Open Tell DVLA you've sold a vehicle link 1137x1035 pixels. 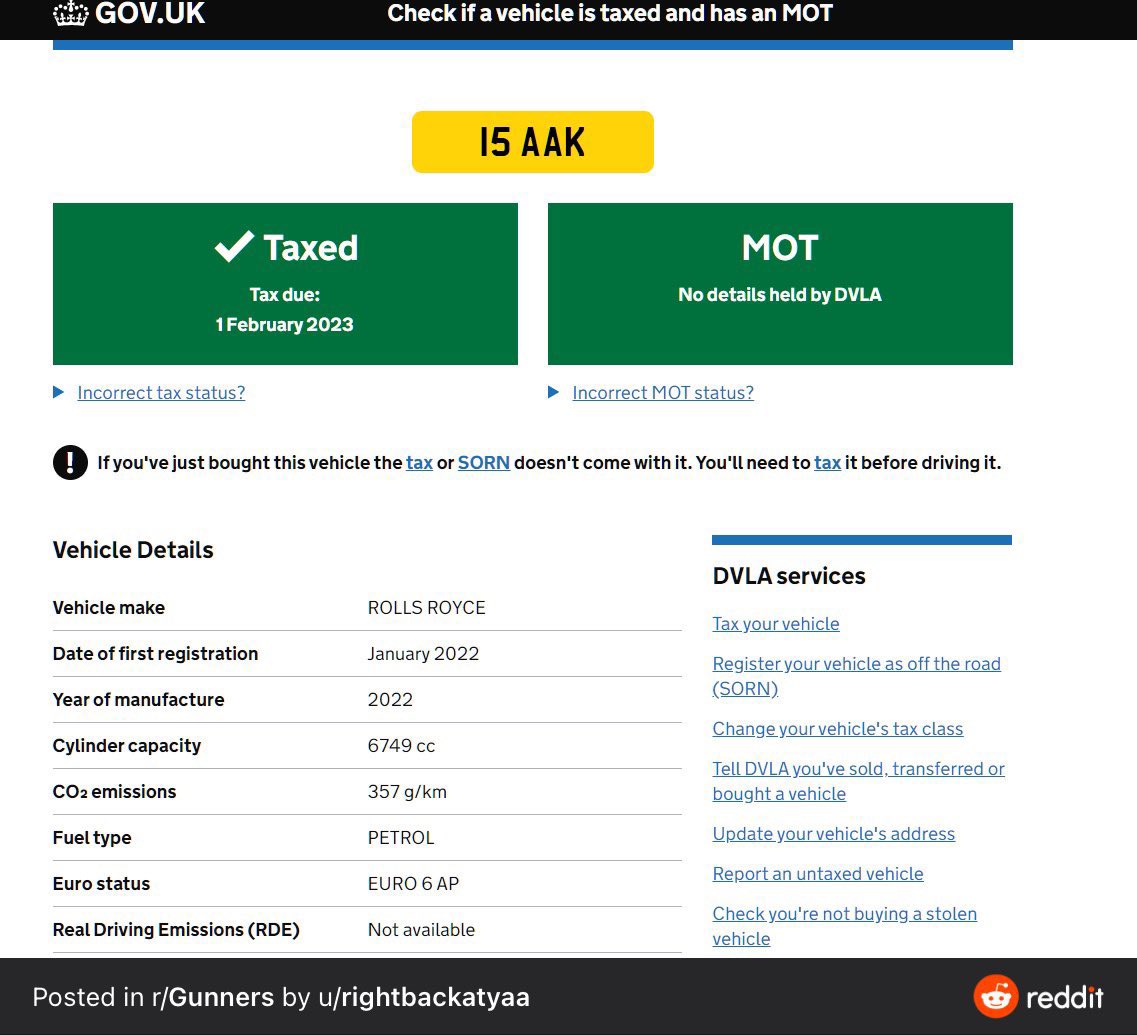859,781
